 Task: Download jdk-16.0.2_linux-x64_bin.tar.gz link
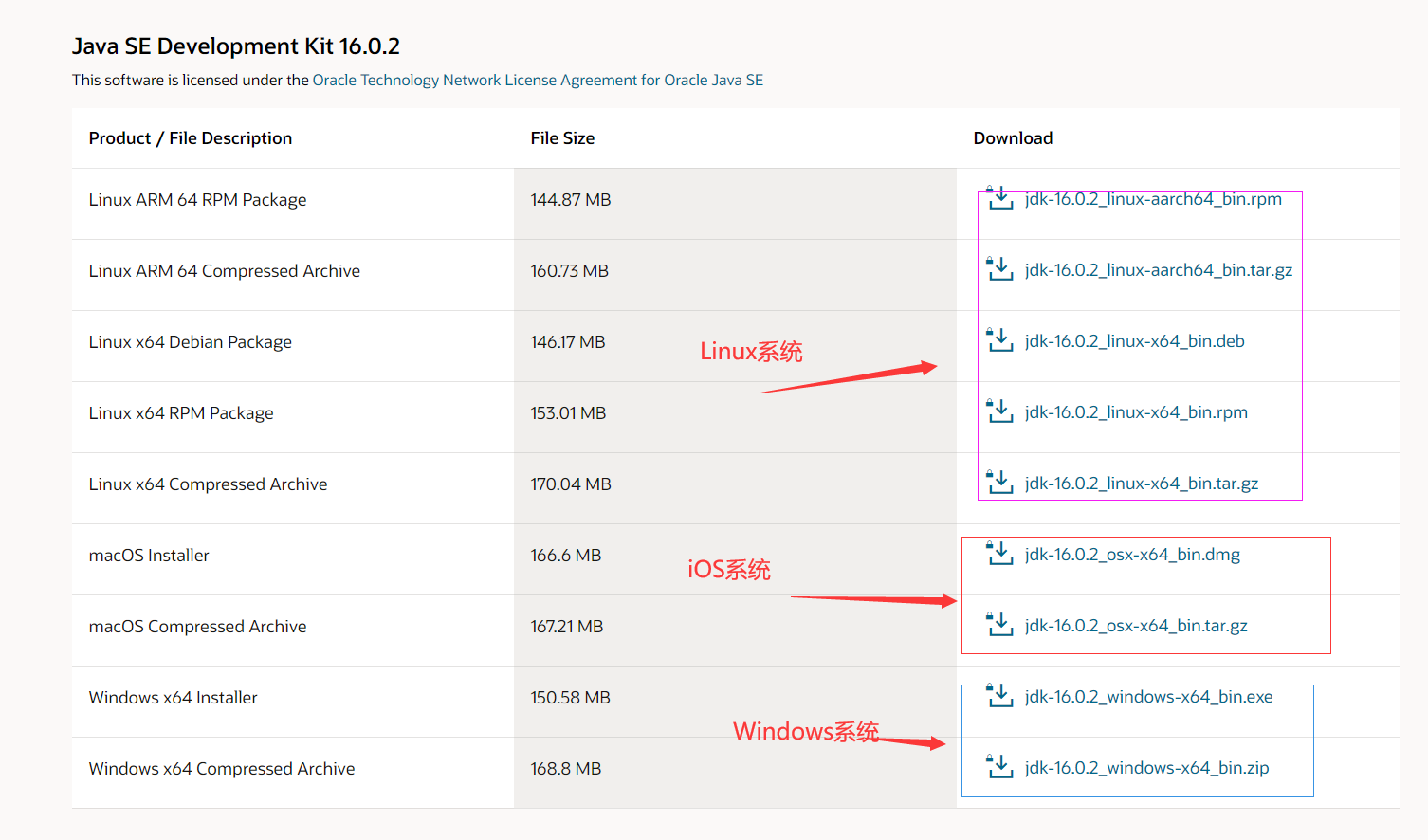(1142, 484)
